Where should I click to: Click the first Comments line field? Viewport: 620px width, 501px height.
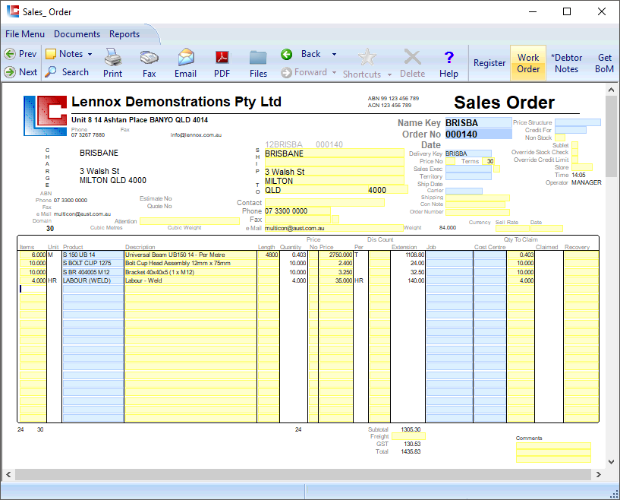click(553, 446)
